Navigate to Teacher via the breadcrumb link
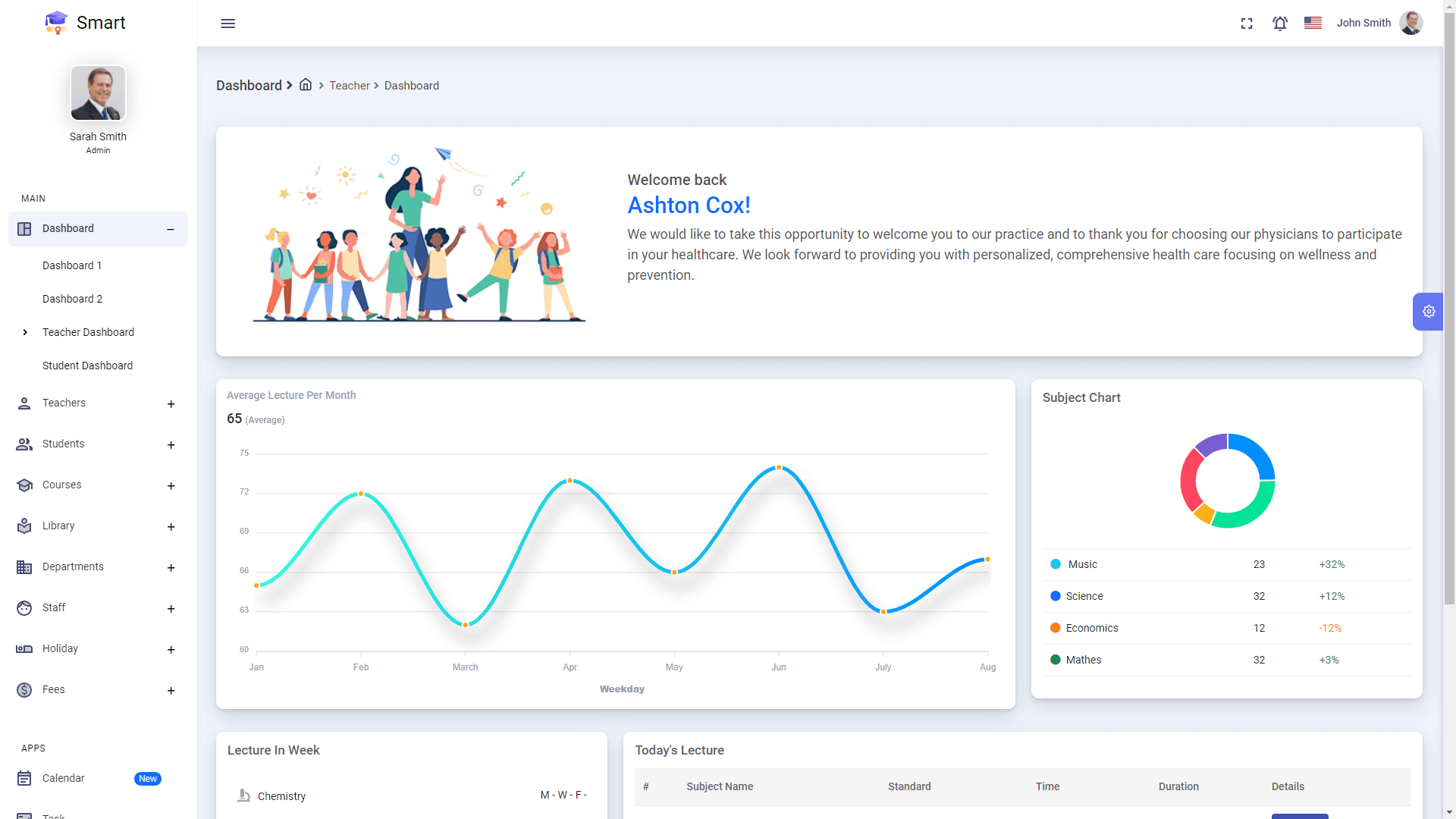 click(350, 85)
